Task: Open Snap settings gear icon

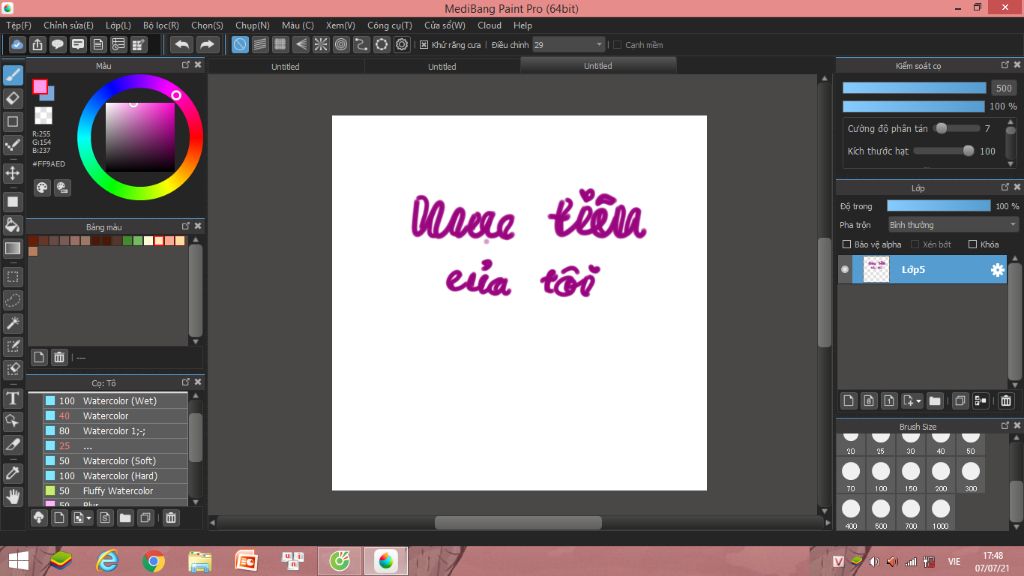Action: point(402,44)
